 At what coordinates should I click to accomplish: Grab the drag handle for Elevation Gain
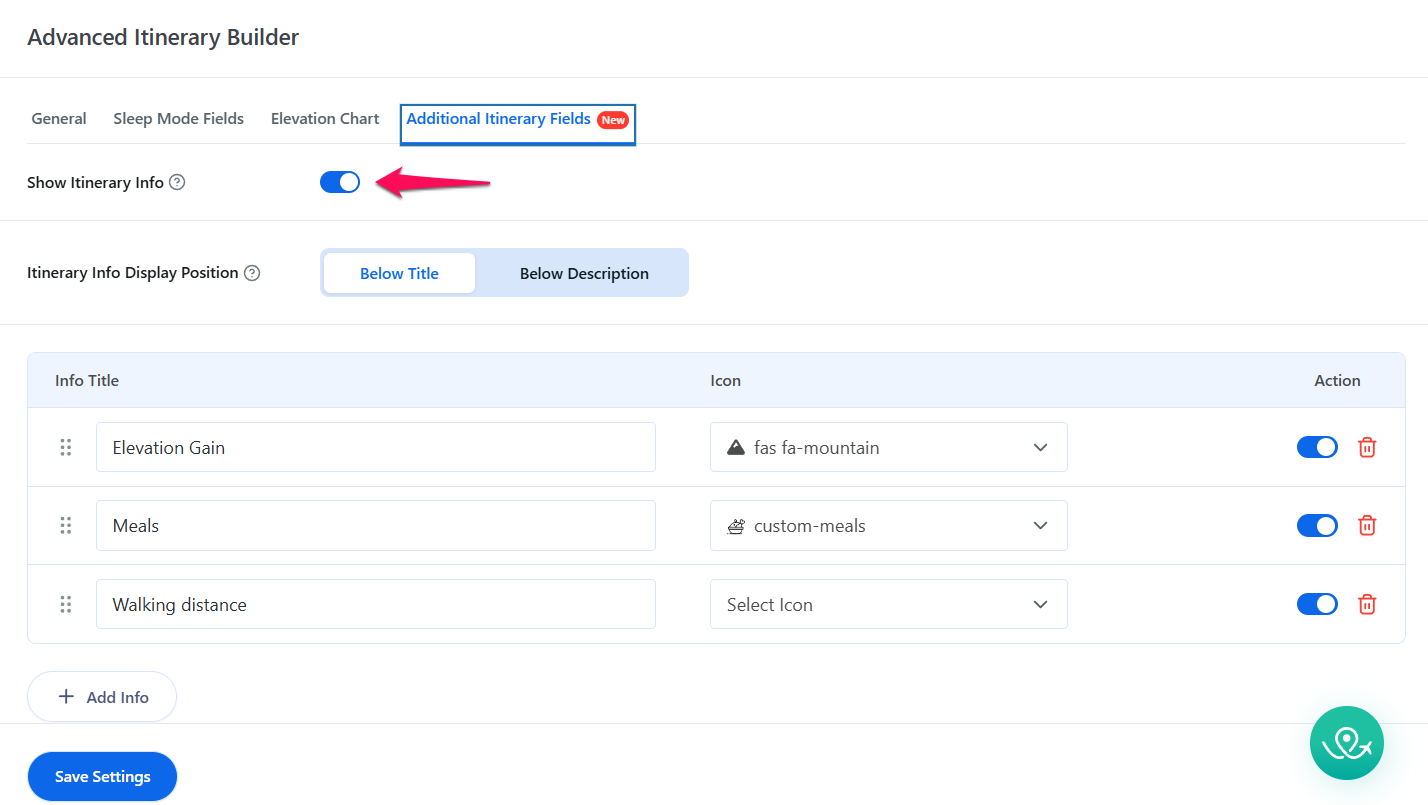coord(66,447)
